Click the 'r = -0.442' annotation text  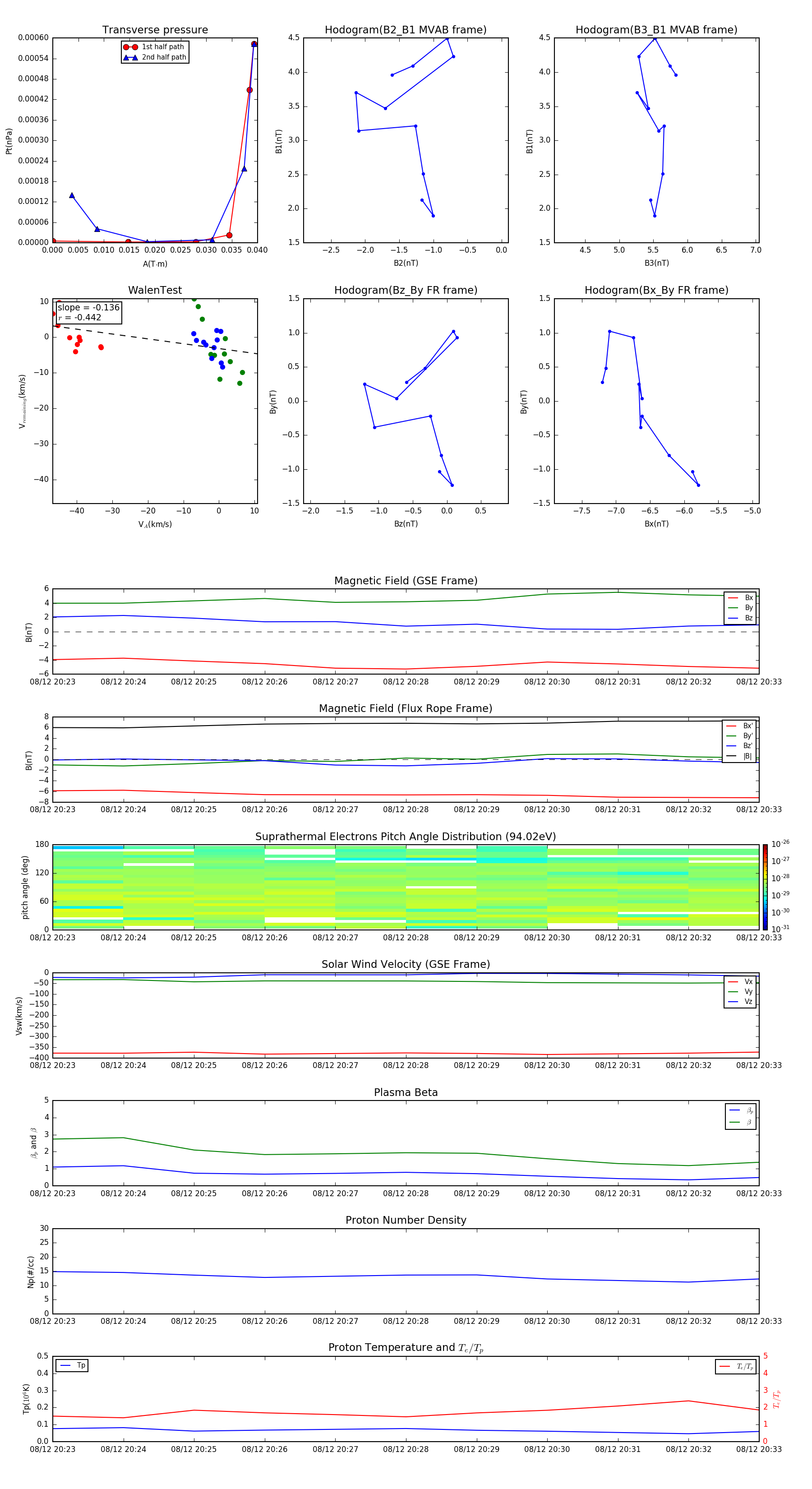tap(80, 317)
